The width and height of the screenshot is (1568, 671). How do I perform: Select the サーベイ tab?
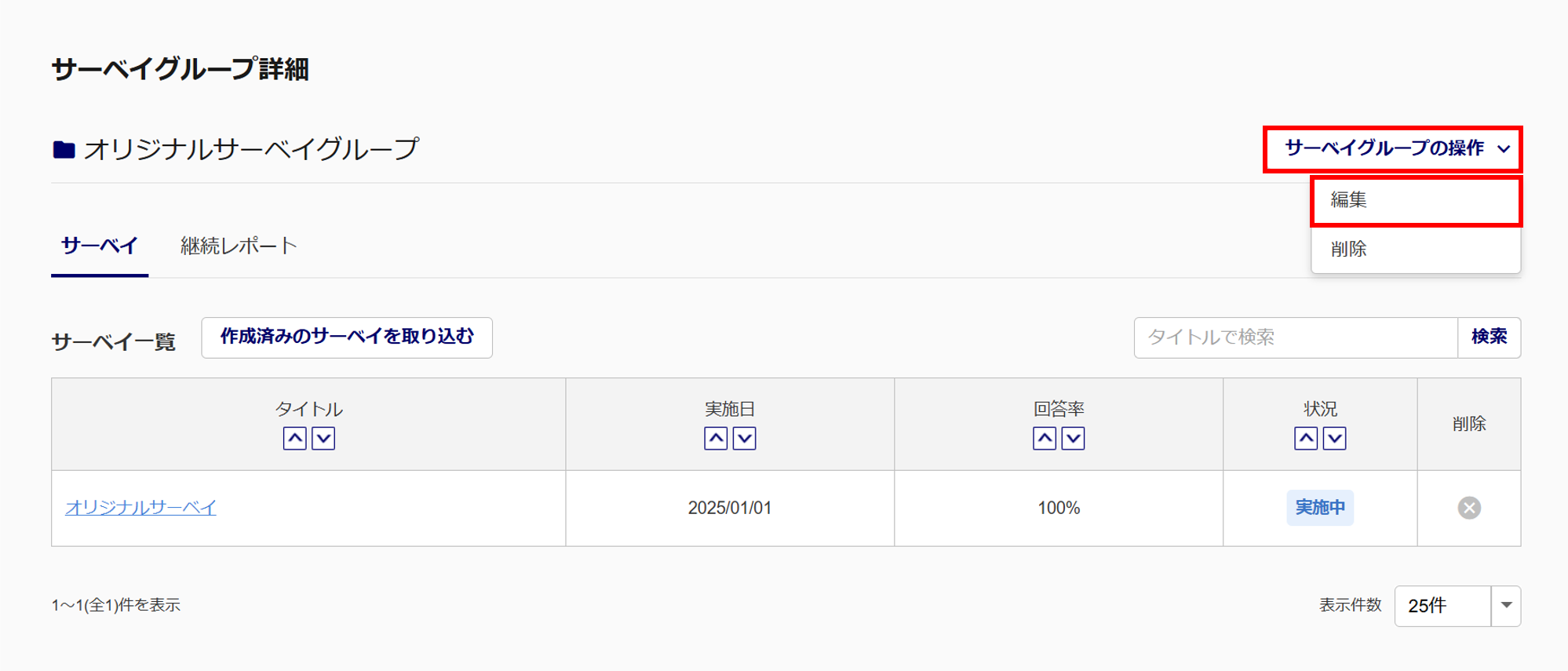100,246
